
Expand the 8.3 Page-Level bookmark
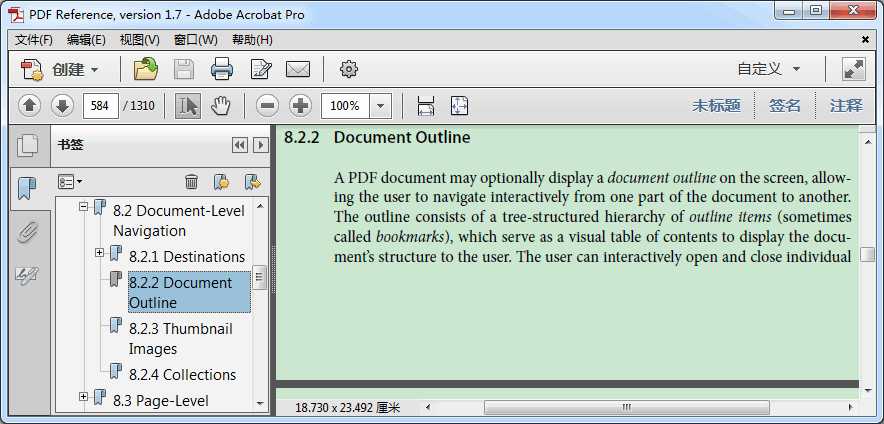point(83,397)
